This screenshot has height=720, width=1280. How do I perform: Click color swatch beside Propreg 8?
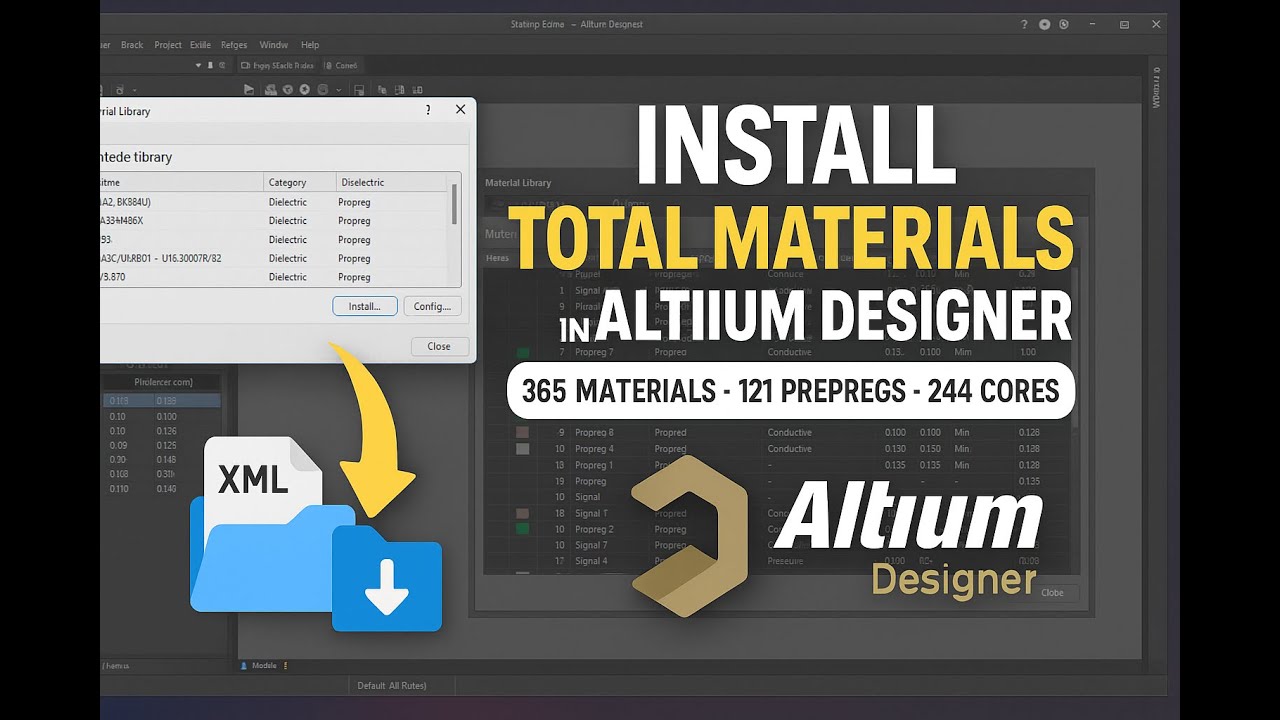[x=522, y=433]
